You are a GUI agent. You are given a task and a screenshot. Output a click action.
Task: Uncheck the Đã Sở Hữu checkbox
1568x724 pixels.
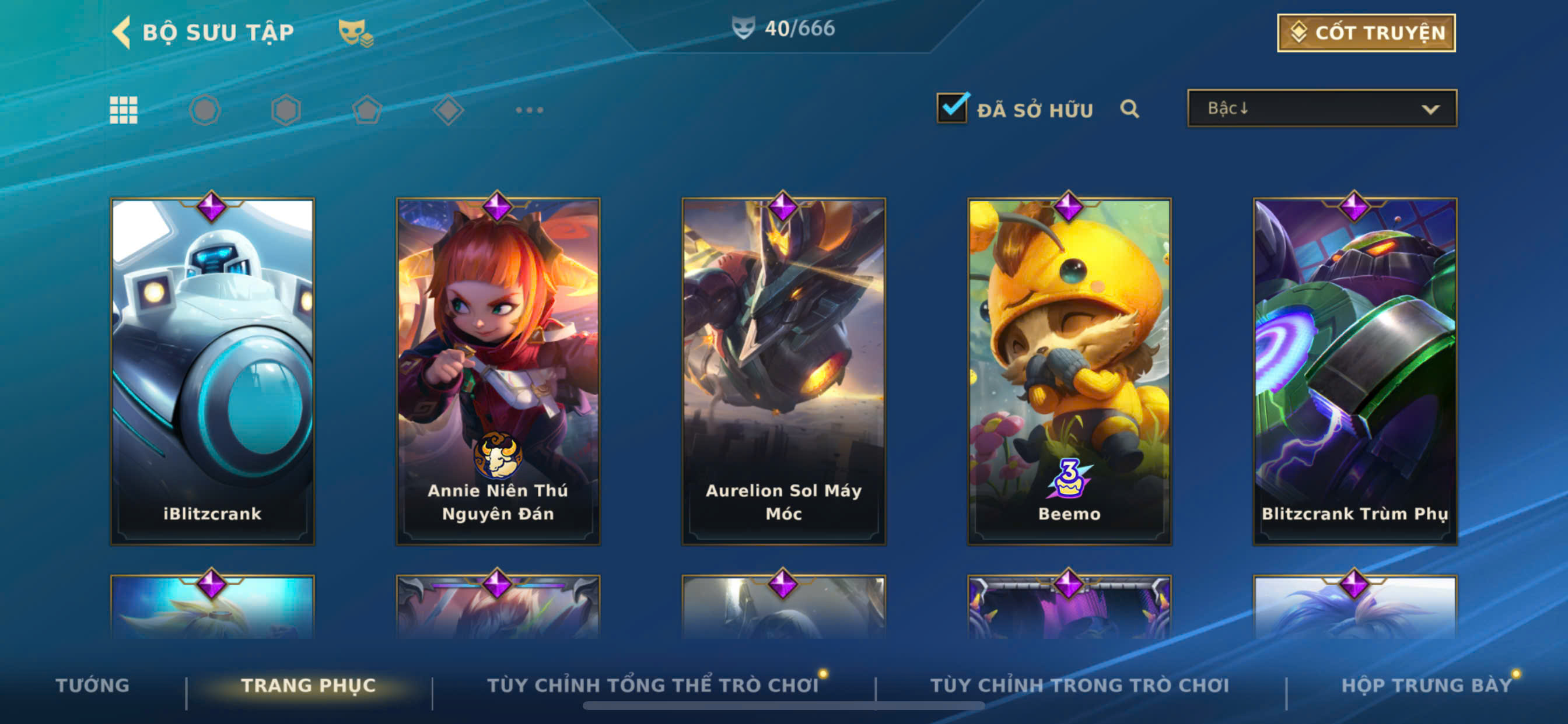pyautogui.click(x=952, y=108)
